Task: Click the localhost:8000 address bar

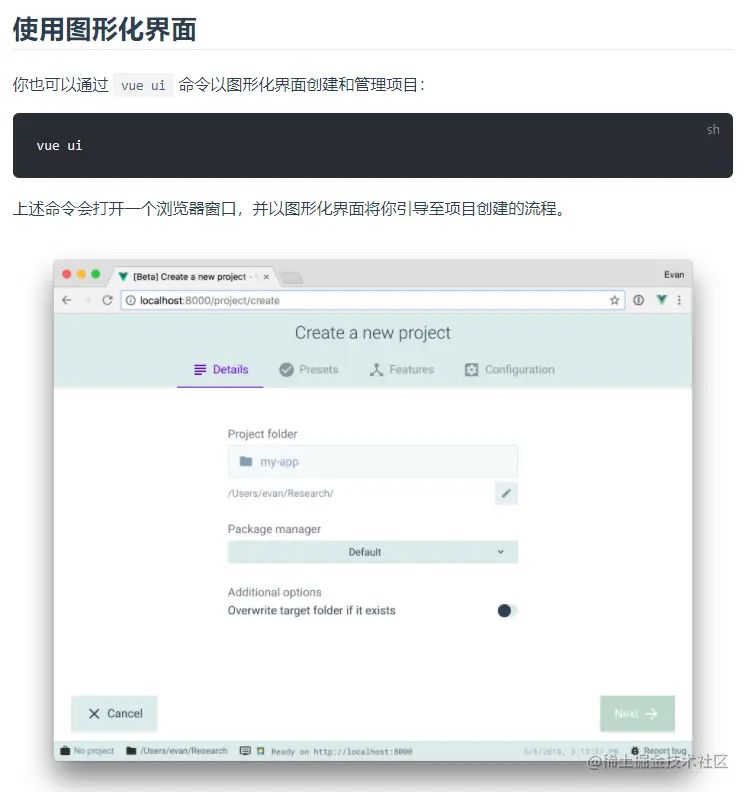Action: [373, 300]
